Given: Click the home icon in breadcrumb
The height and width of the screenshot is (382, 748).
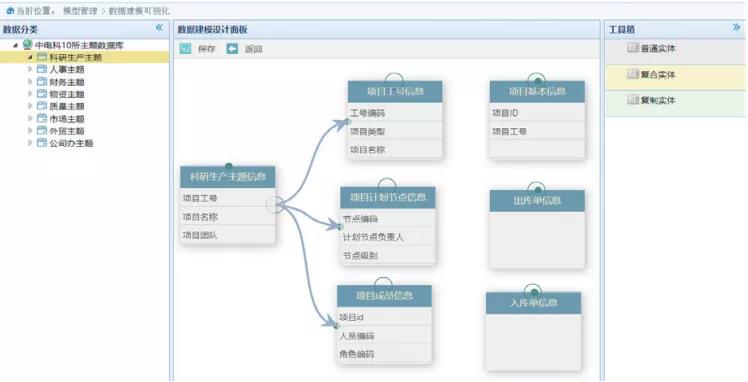Looking at the screenshot, I should 10,10.
